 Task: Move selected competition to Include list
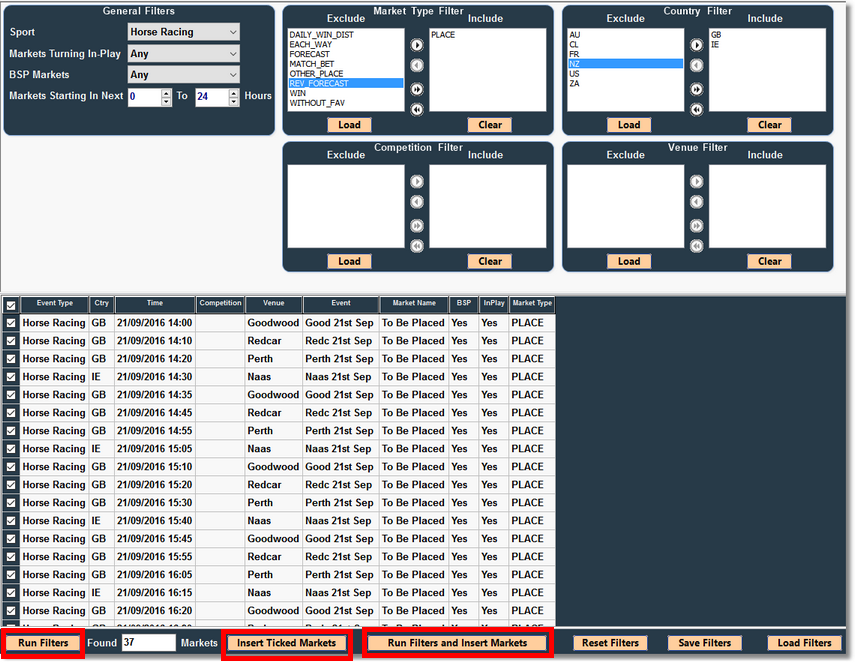[417, 182]
